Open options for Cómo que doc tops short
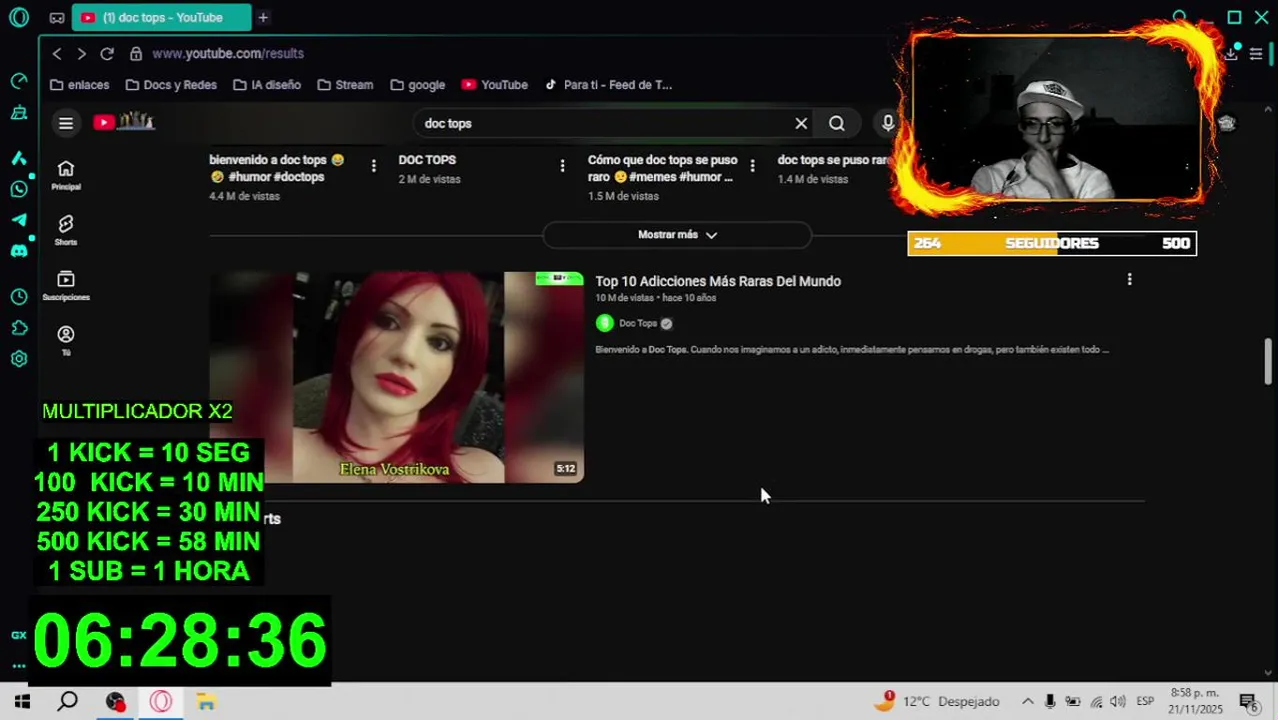Screen dimensions: 1278x720 tap(752, 165)
